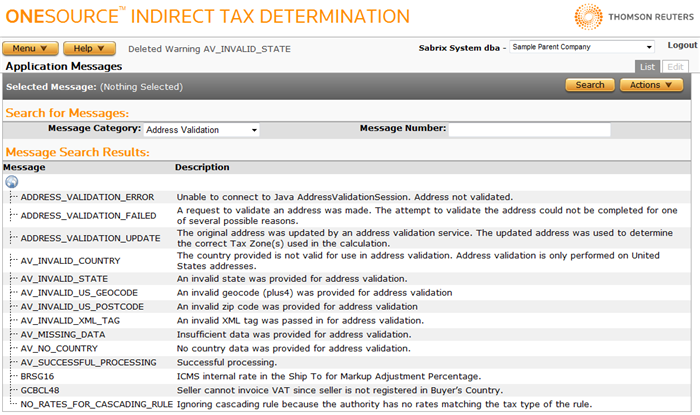Switch to the List tab

tap(647, 67)
